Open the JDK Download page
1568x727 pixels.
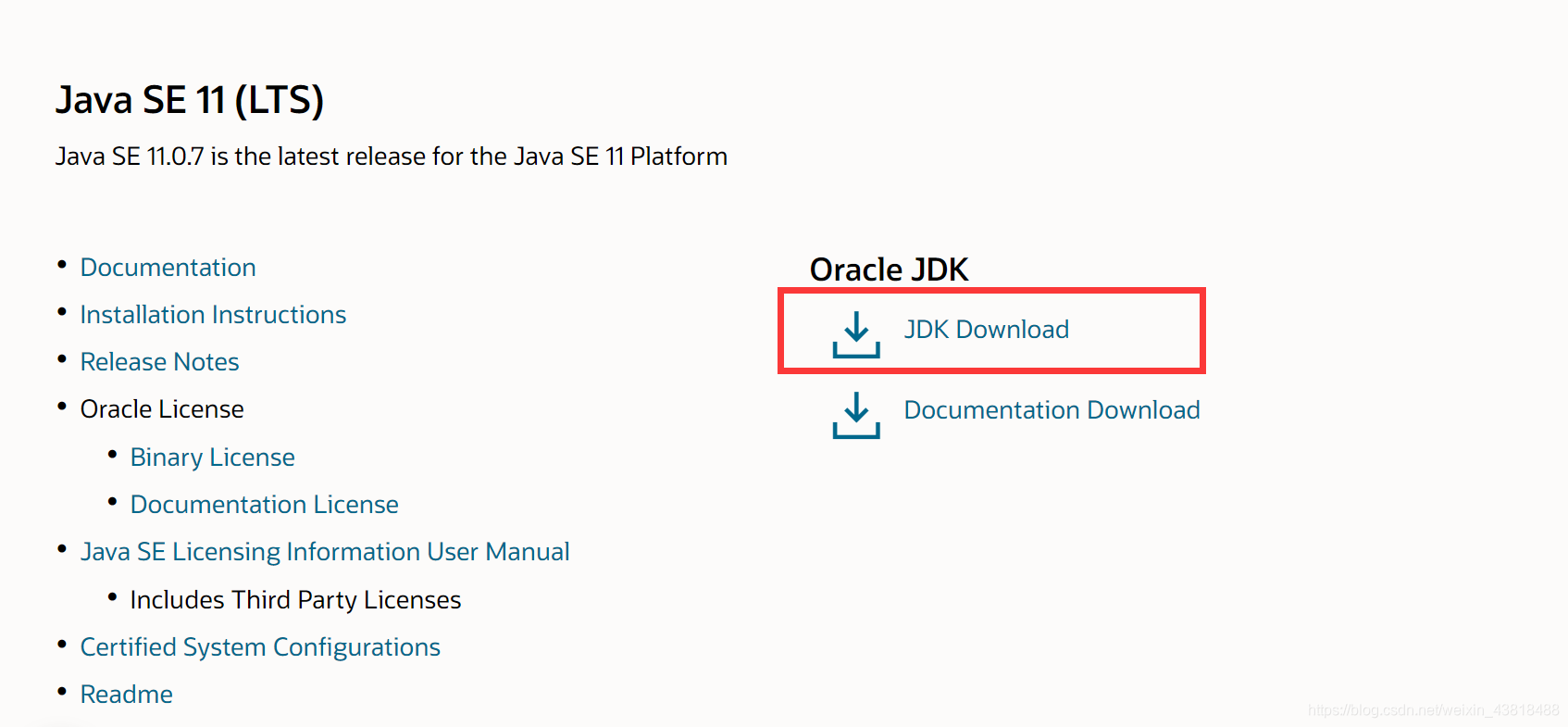(x=986, y=329)
